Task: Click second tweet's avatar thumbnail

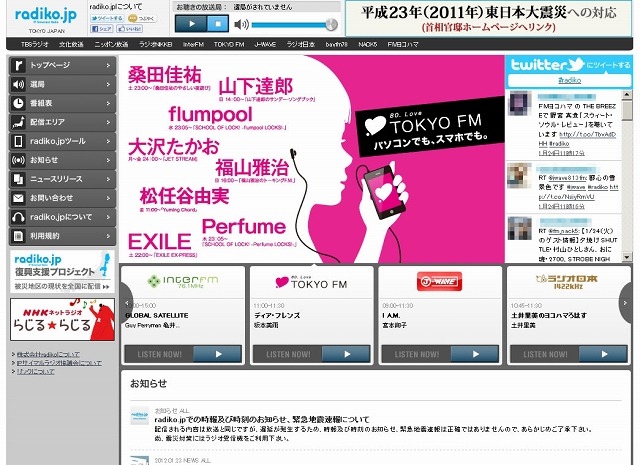Action: (x=519, y=176)
